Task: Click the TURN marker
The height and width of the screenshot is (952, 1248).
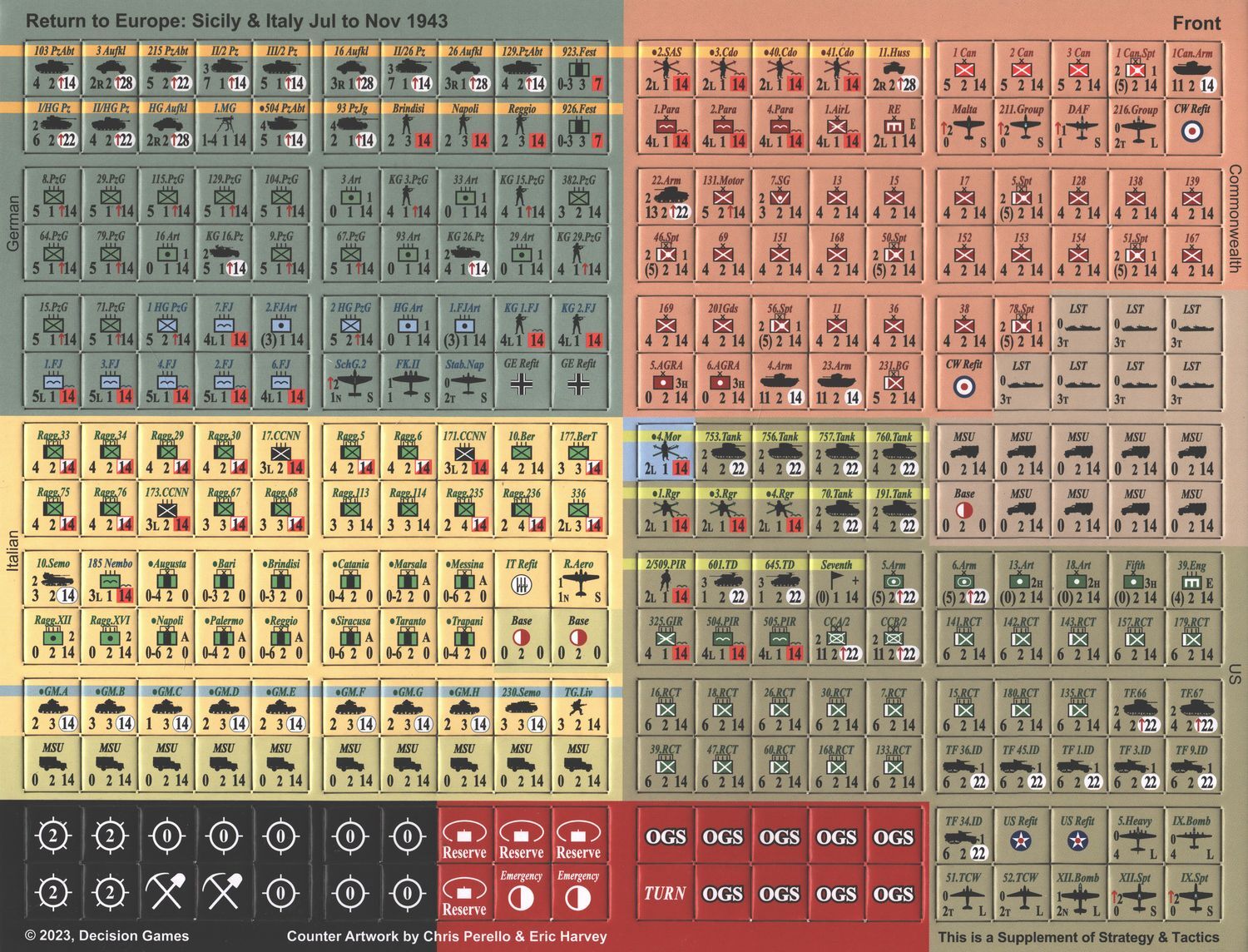Action: pyautogui.click(x=666, y=894)
